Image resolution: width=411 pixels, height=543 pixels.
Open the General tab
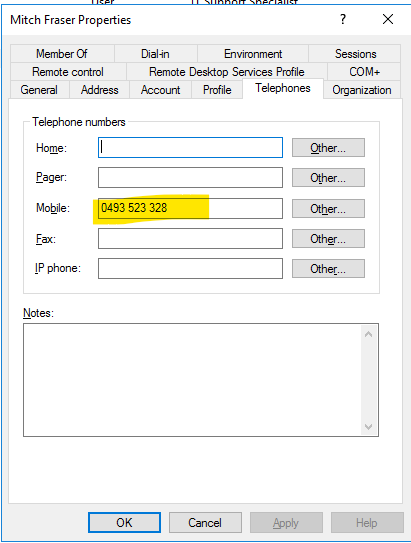point(39,90)
